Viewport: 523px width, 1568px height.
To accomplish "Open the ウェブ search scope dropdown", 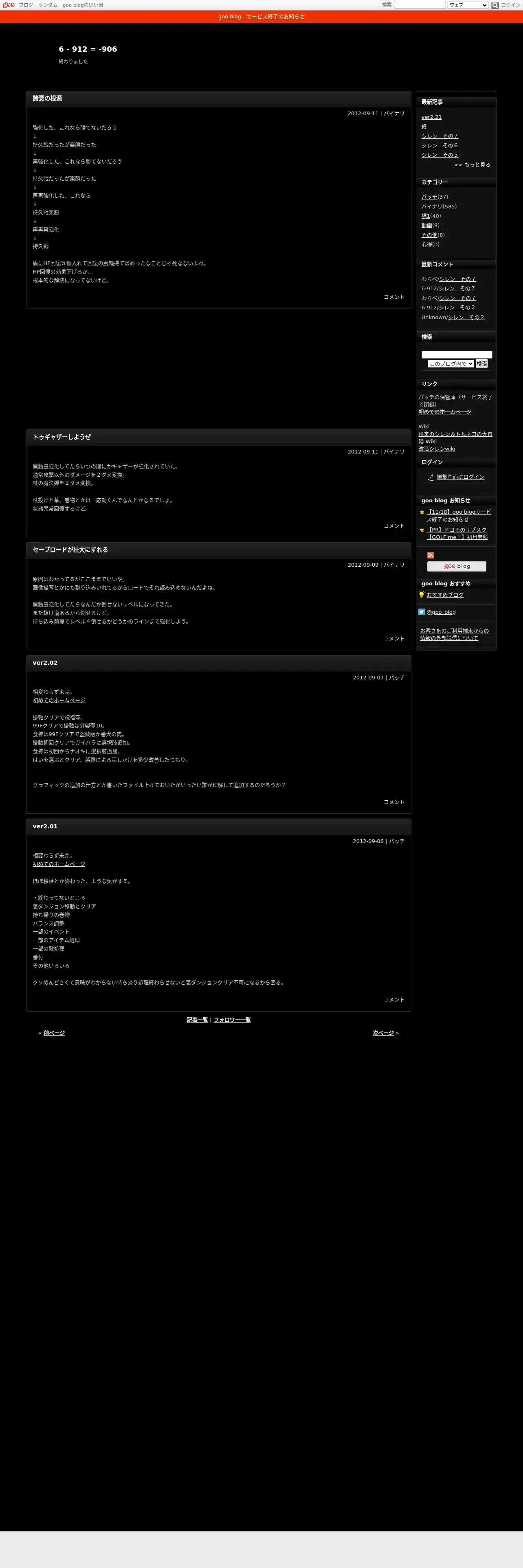I will click(x=468, y=5).
